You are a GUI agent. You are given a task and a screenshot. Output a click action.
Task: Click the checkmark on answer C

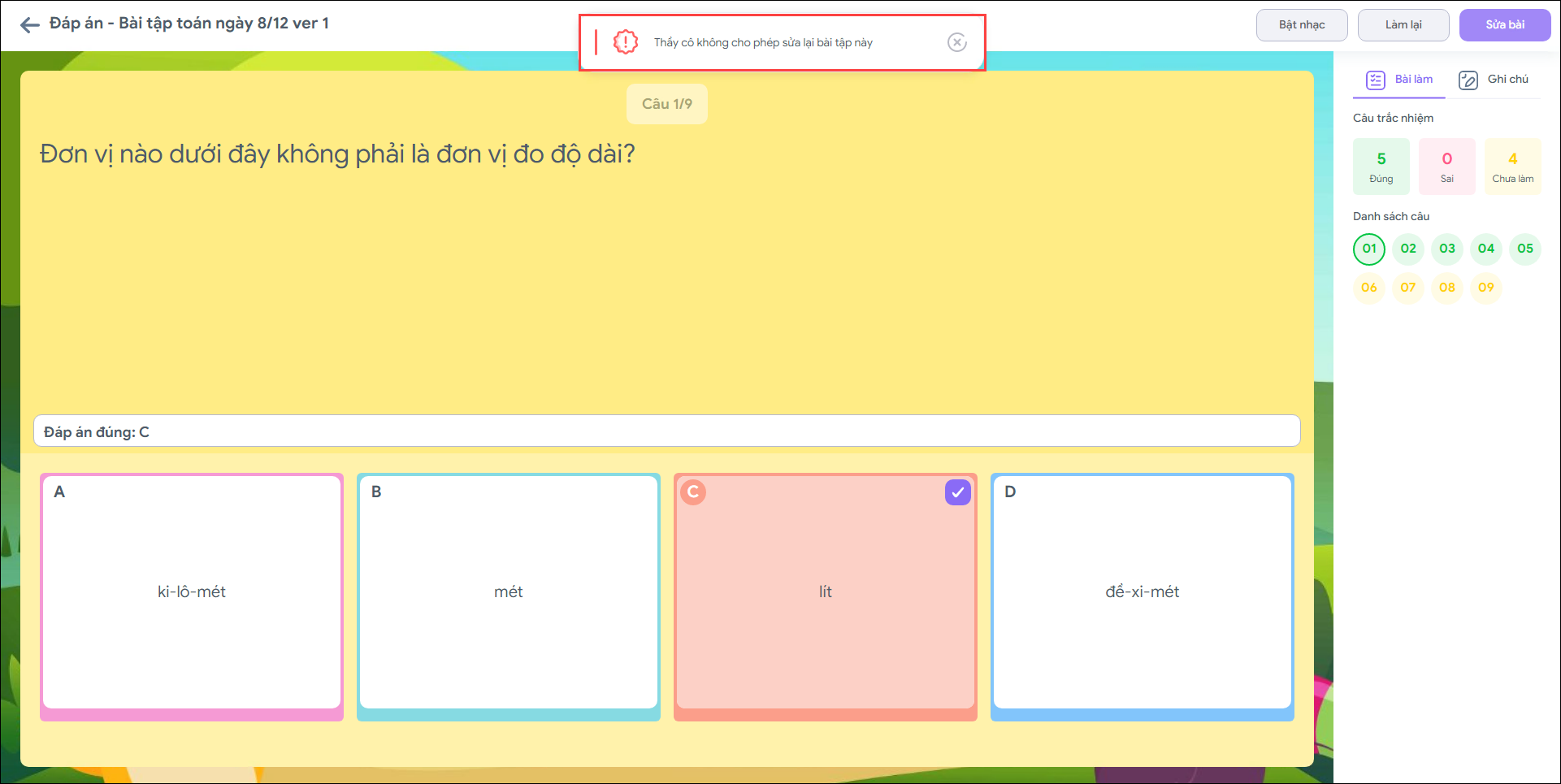(958, 492)
